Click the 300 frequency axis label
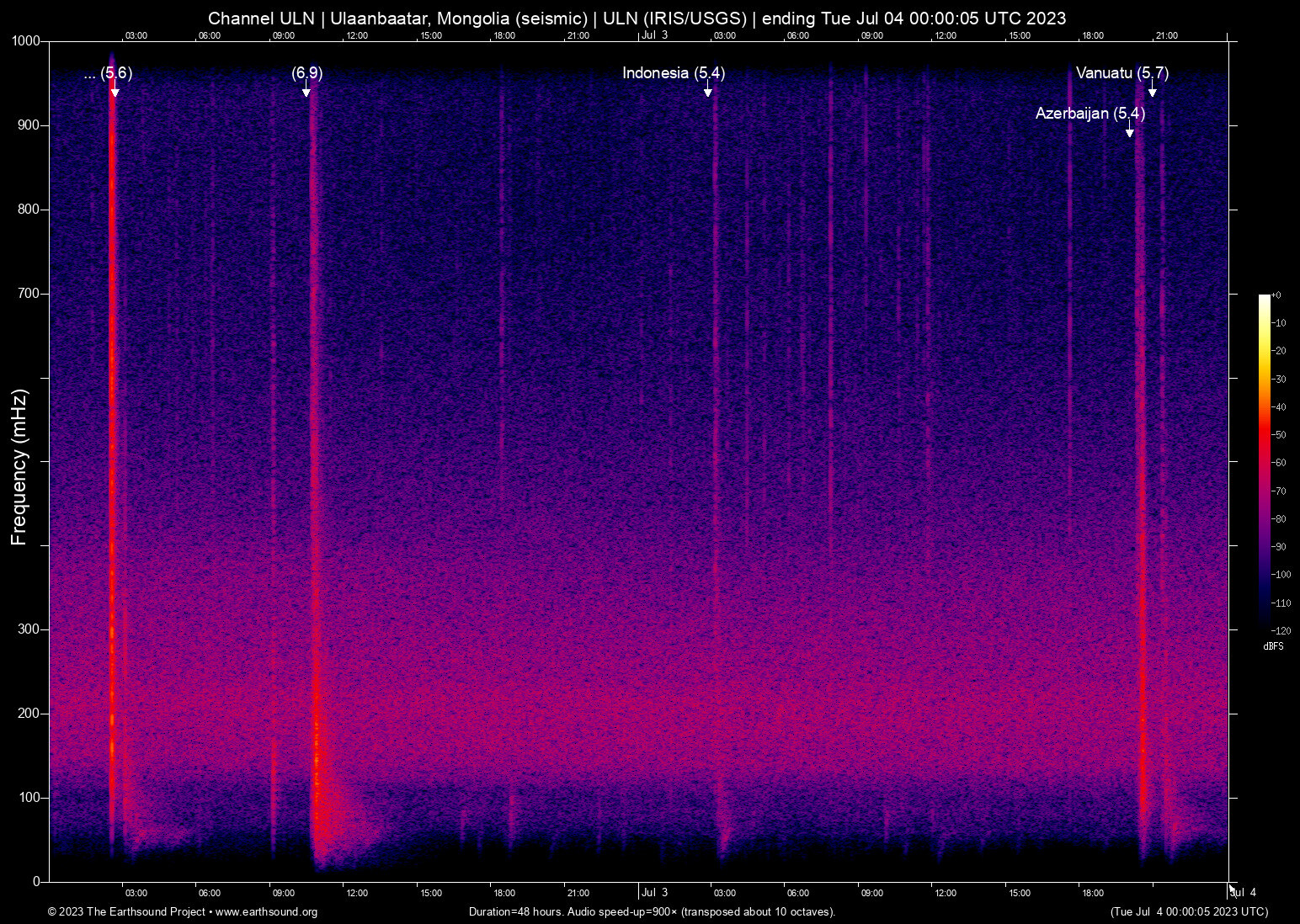This screenshot has height=924, width=1300. point(29,629)
